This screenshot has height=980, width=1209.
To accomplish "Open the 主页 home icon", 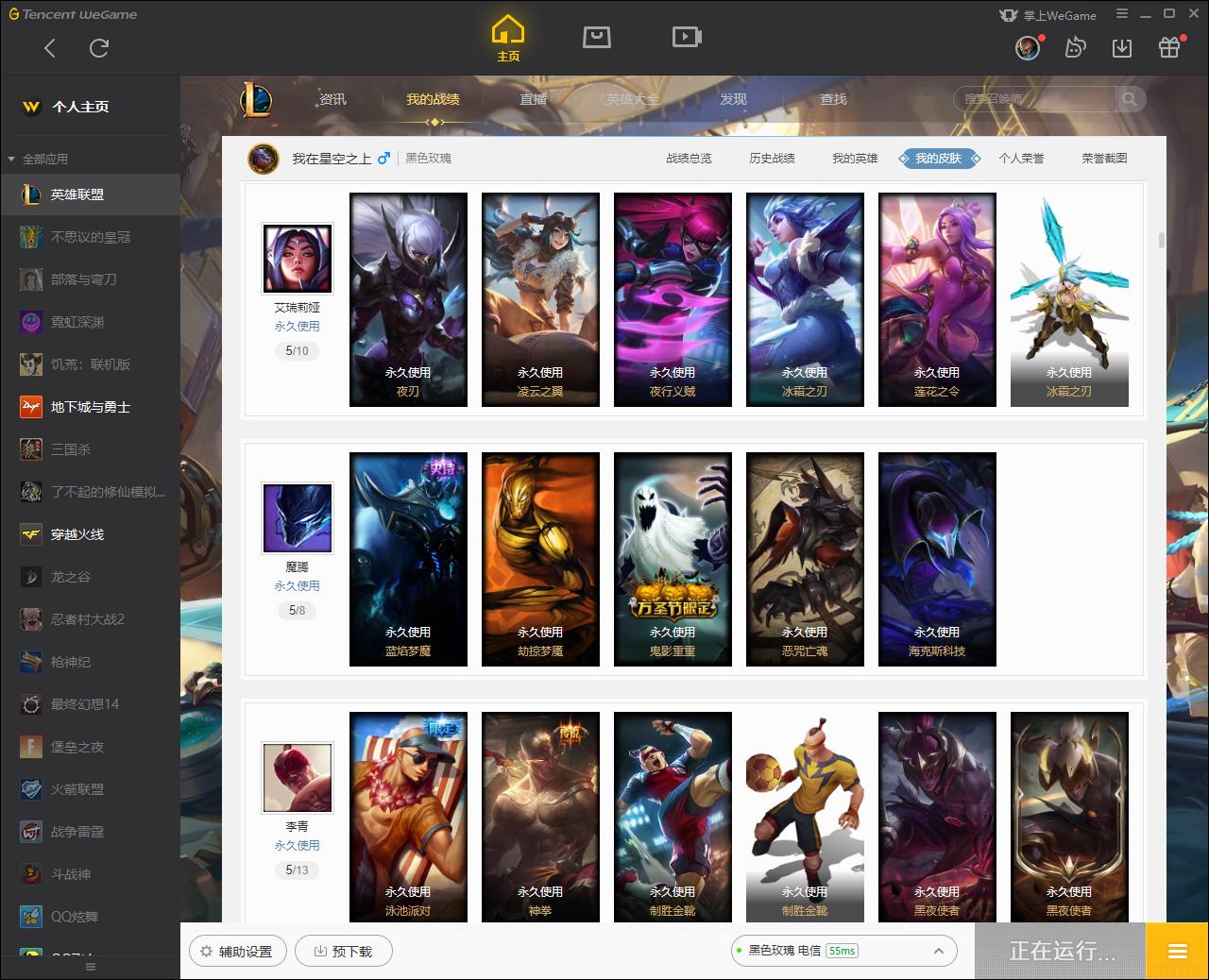I will (508, 39).
